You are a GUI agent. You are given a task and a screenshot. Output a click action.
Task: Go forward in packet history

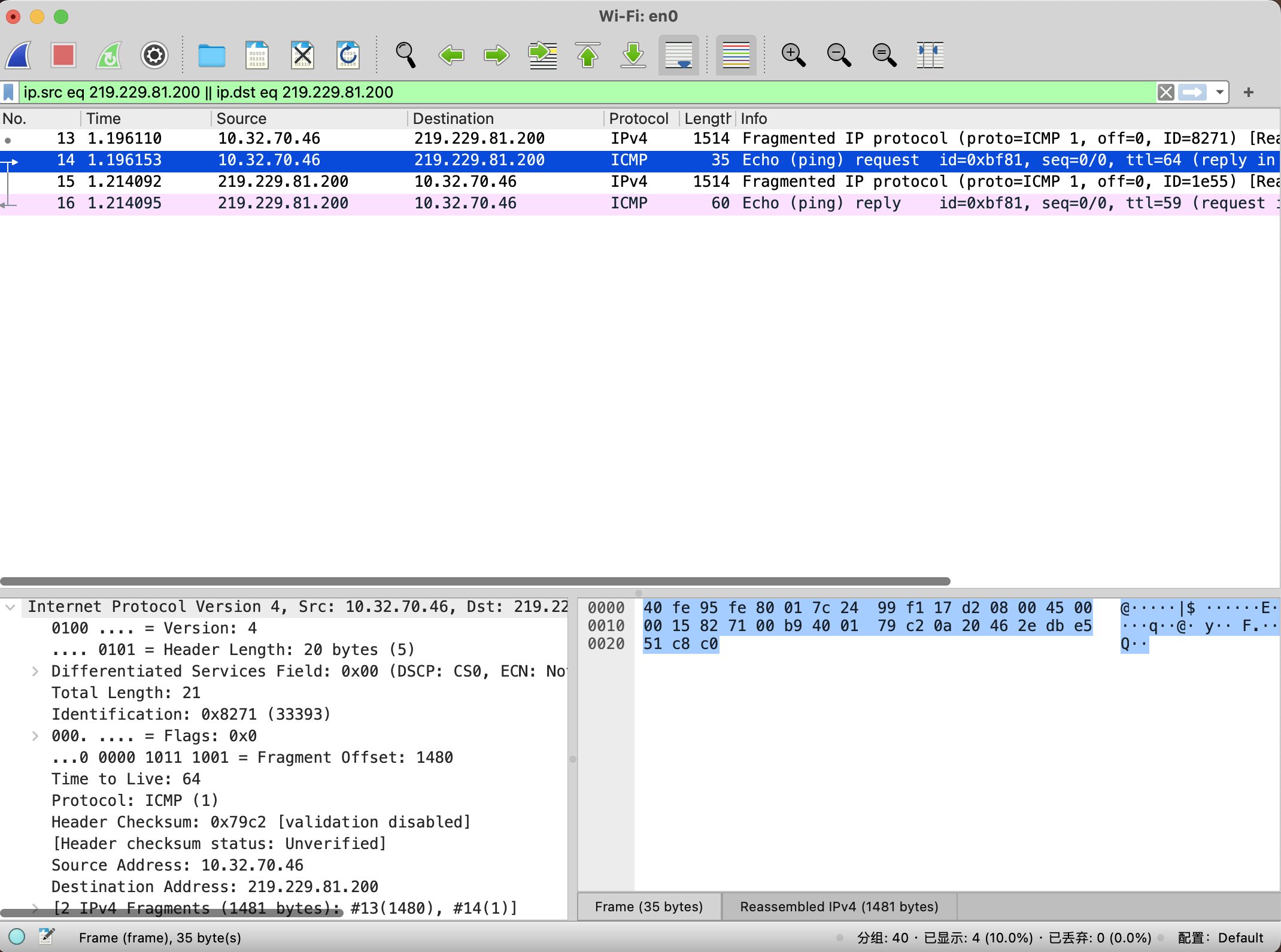496,55
